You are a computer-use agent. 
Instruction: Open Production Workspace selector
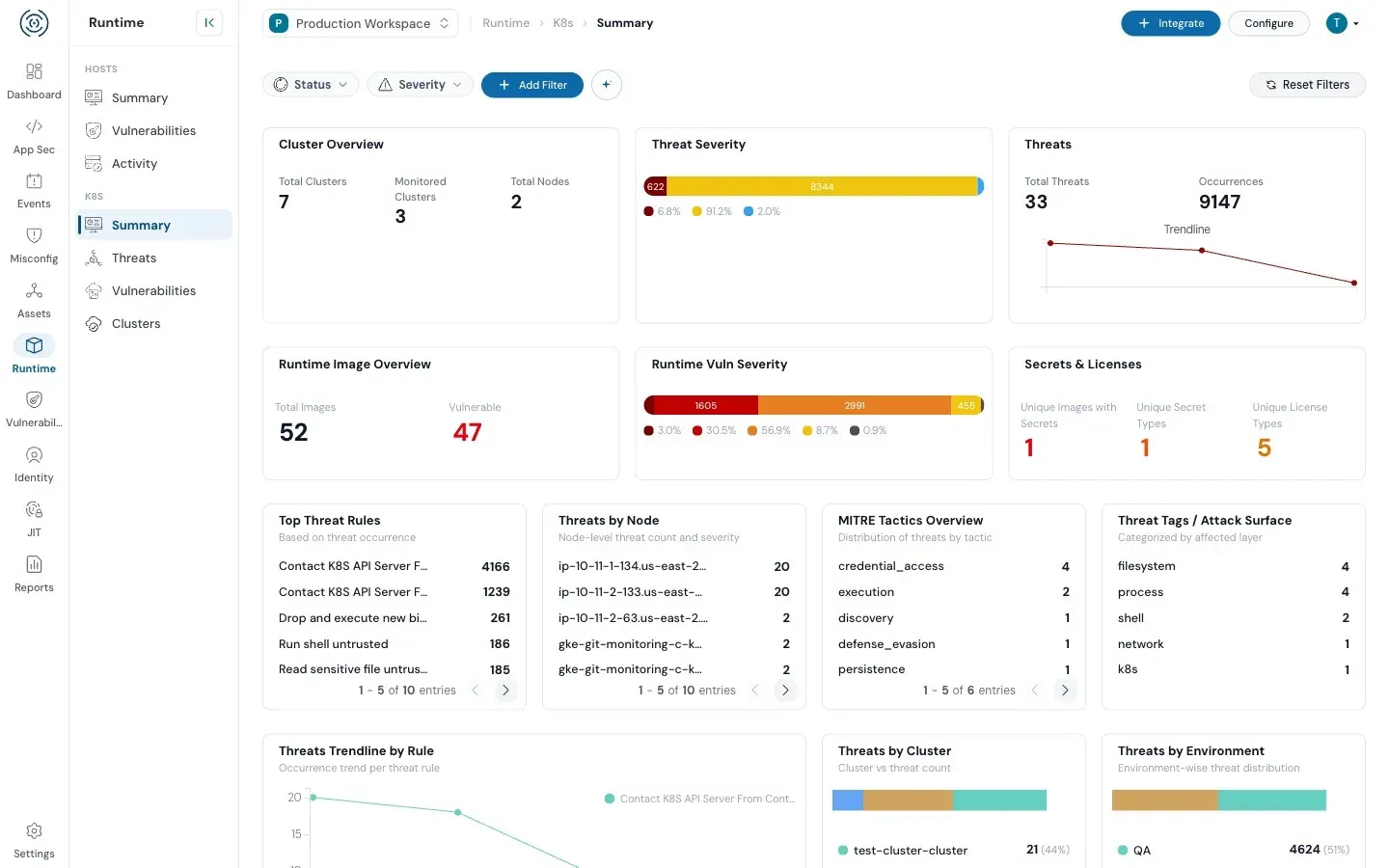[x=360, y=23]
